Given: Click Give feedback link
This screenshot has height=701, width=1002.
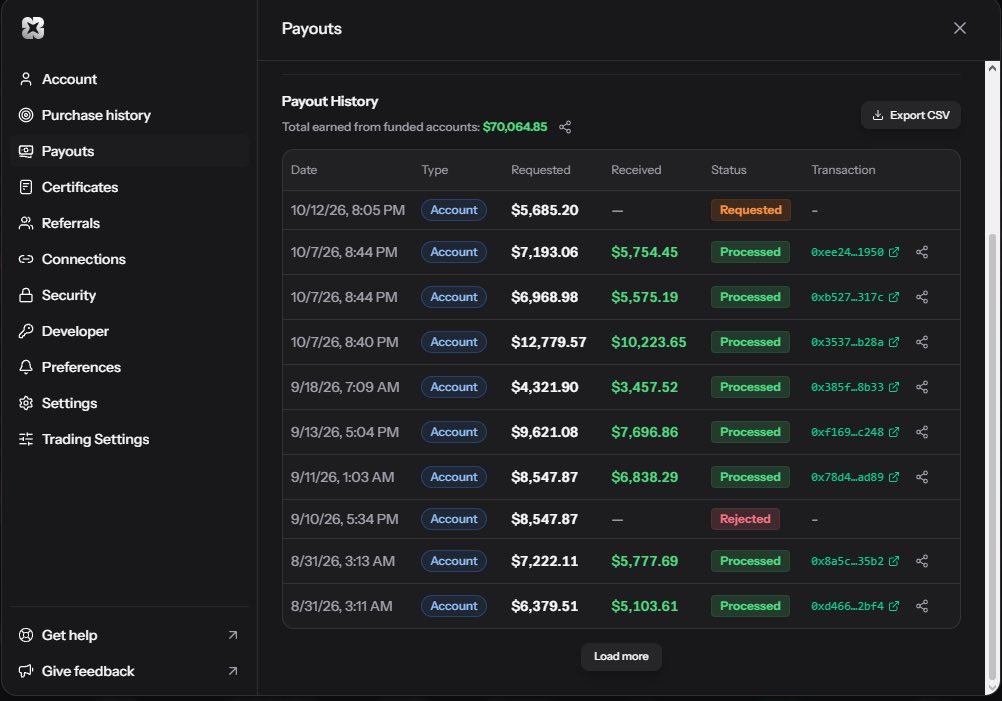Looking at the screenshot, I should (130, 671).
